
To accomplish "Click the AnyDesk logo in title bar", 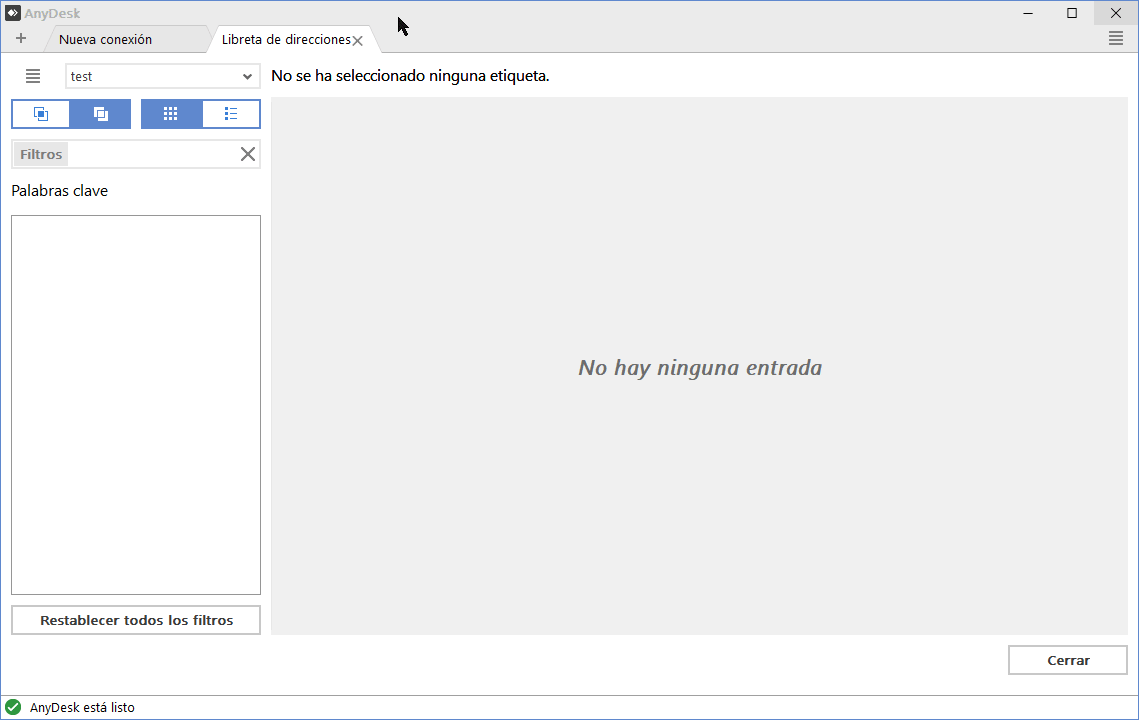I will pyautogui.click(x=13, y=13).
